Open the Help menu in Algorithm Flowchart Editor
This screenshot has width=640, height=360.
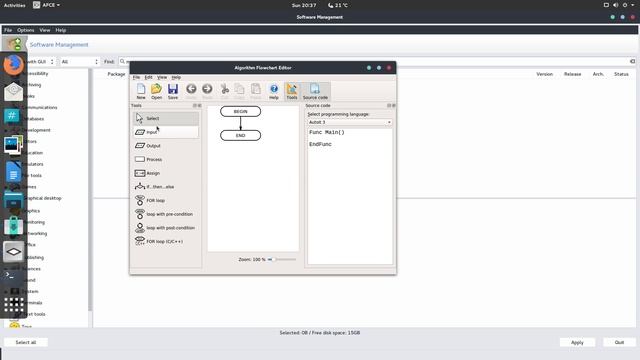176,77
